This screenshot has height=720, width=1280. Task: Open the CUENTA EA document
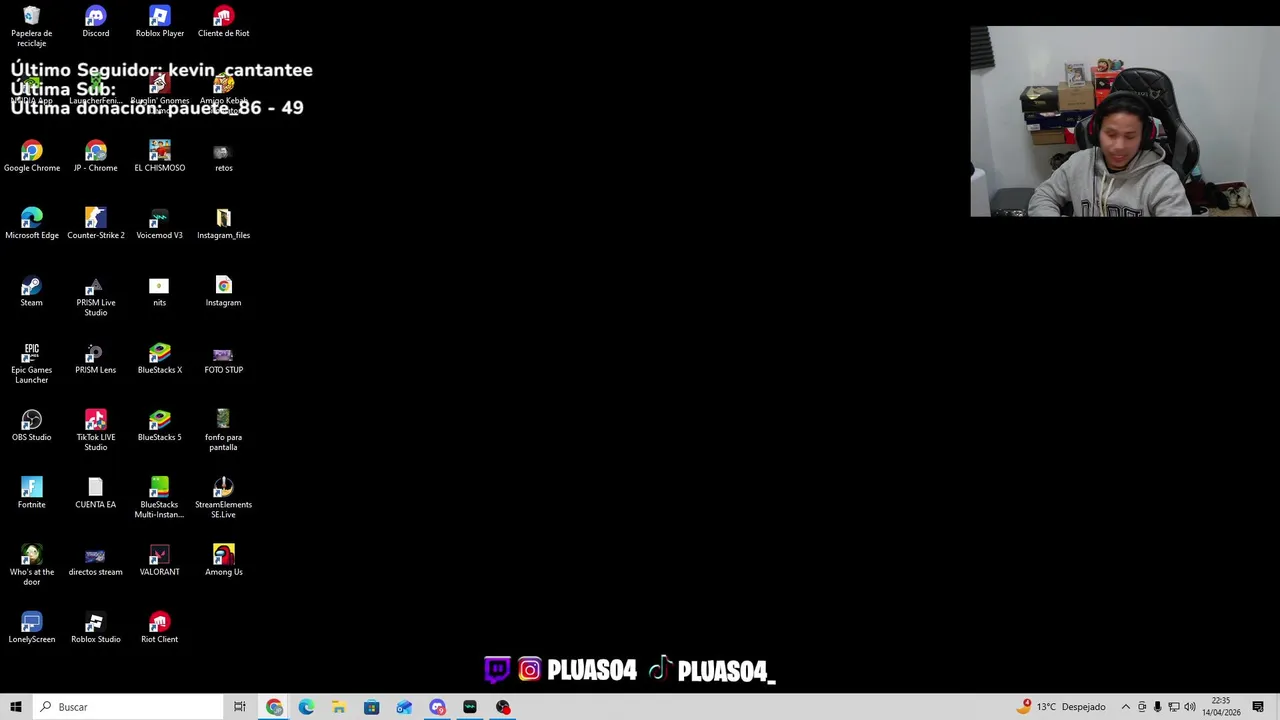pyautogui.click(x=95, y=492)
